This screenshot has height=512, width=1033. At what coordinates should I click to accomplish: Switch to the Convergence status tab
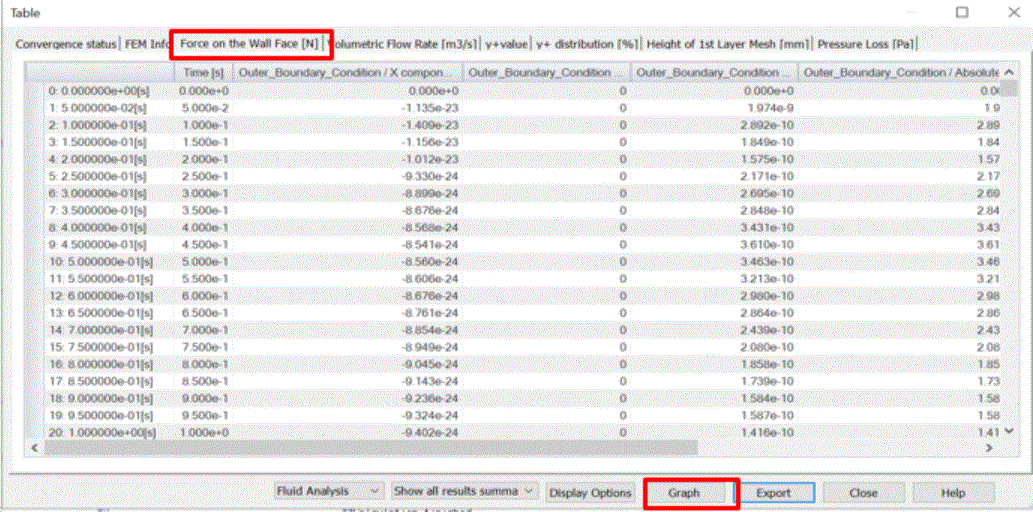(66, 44)
